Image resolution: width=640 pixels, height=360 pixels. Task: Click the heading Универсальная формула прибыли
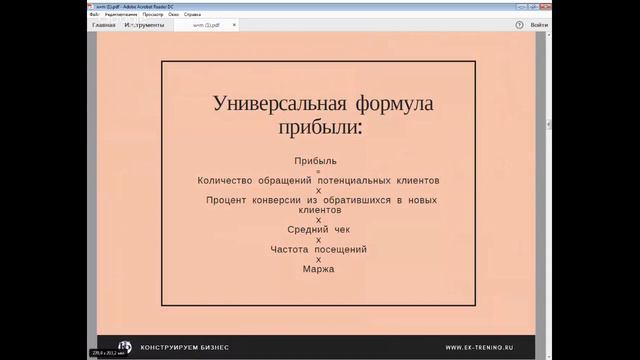tap(322, 115)
